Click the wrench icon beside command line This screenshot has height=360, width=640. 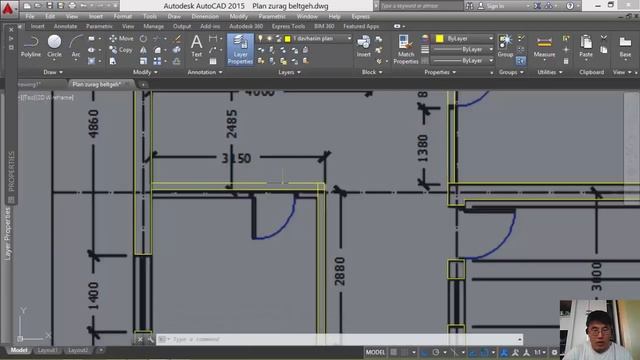click(x=151, y=339)
